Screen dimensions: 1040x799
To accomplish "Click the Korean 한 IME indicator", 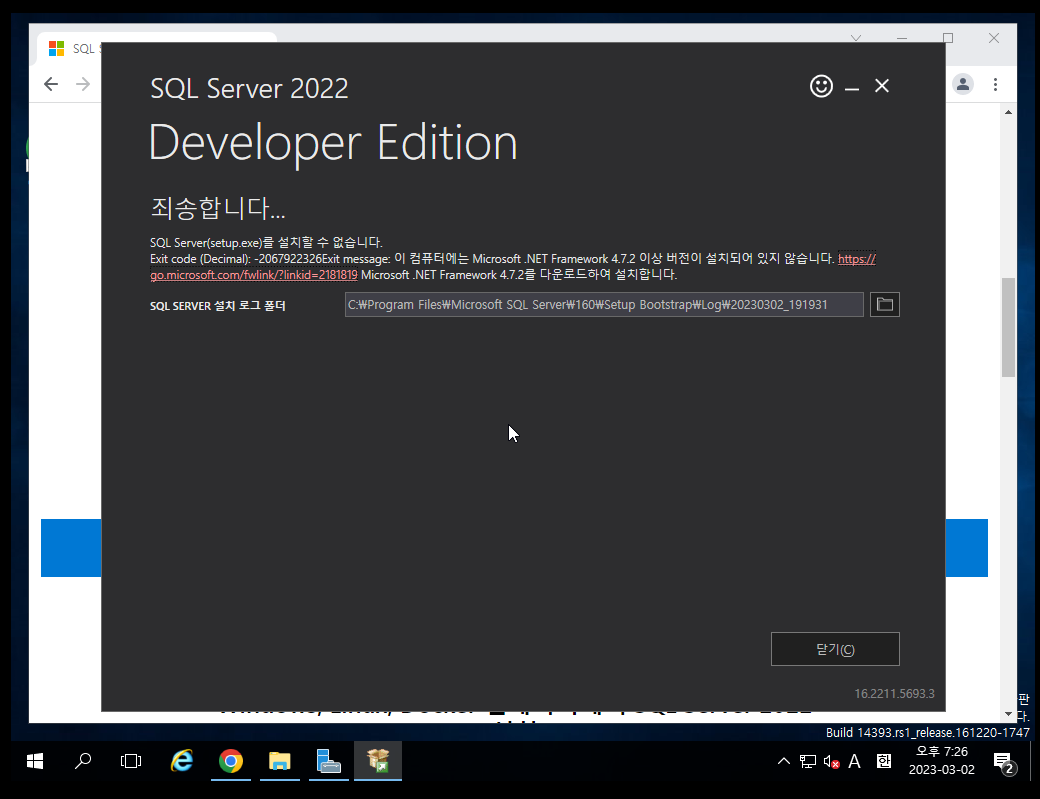I will click(x=883, y=761).
